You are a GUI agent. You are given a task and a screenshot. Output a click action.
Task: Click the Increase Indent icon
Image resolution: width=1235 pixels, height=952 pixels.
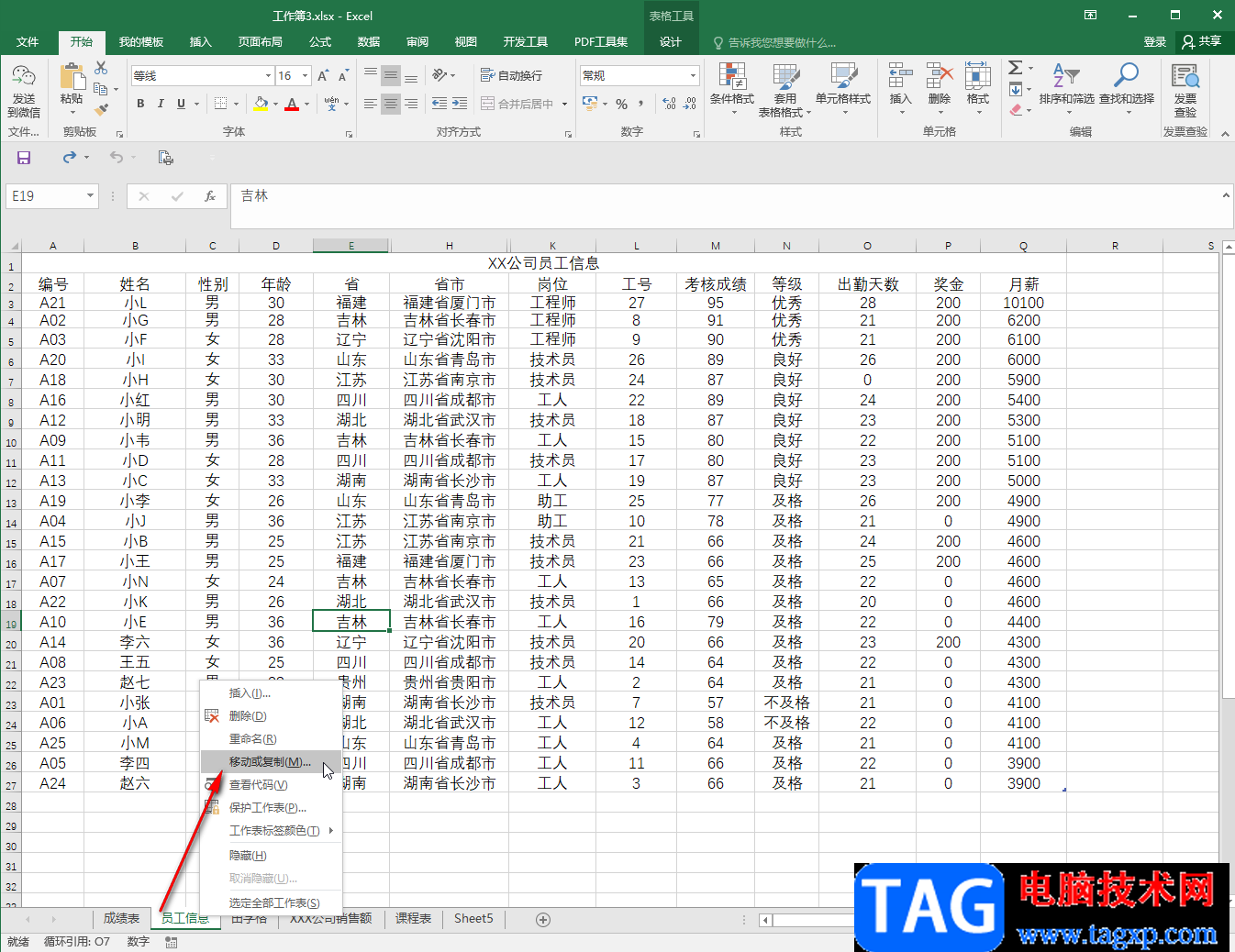460,104
